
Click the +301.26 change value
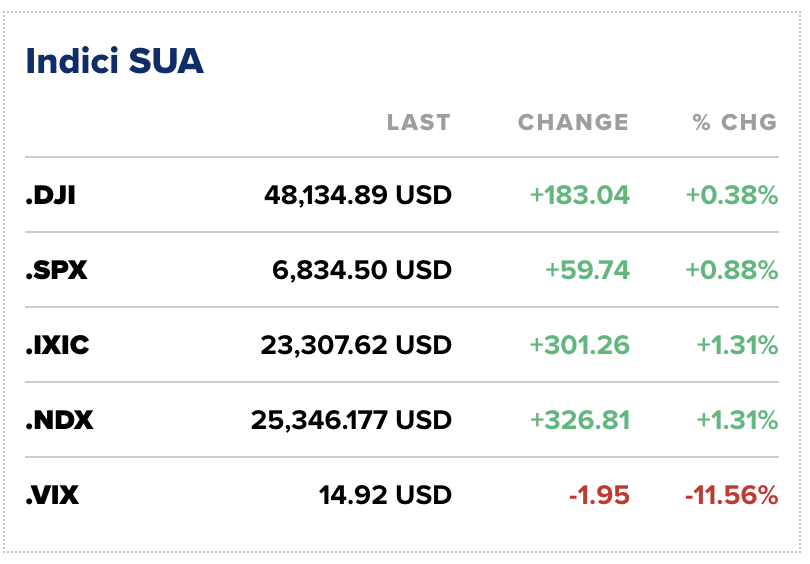click(x=580, y=346)
